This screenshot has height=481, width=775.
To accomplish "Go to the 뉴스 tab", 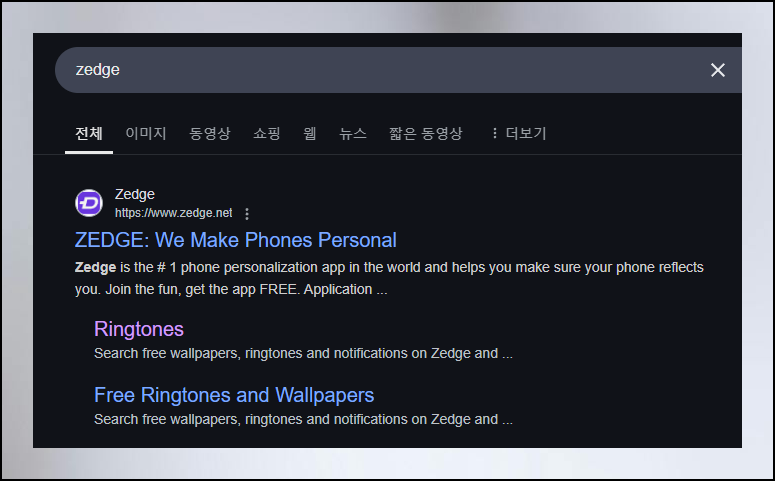I will (x=353, y=133).
